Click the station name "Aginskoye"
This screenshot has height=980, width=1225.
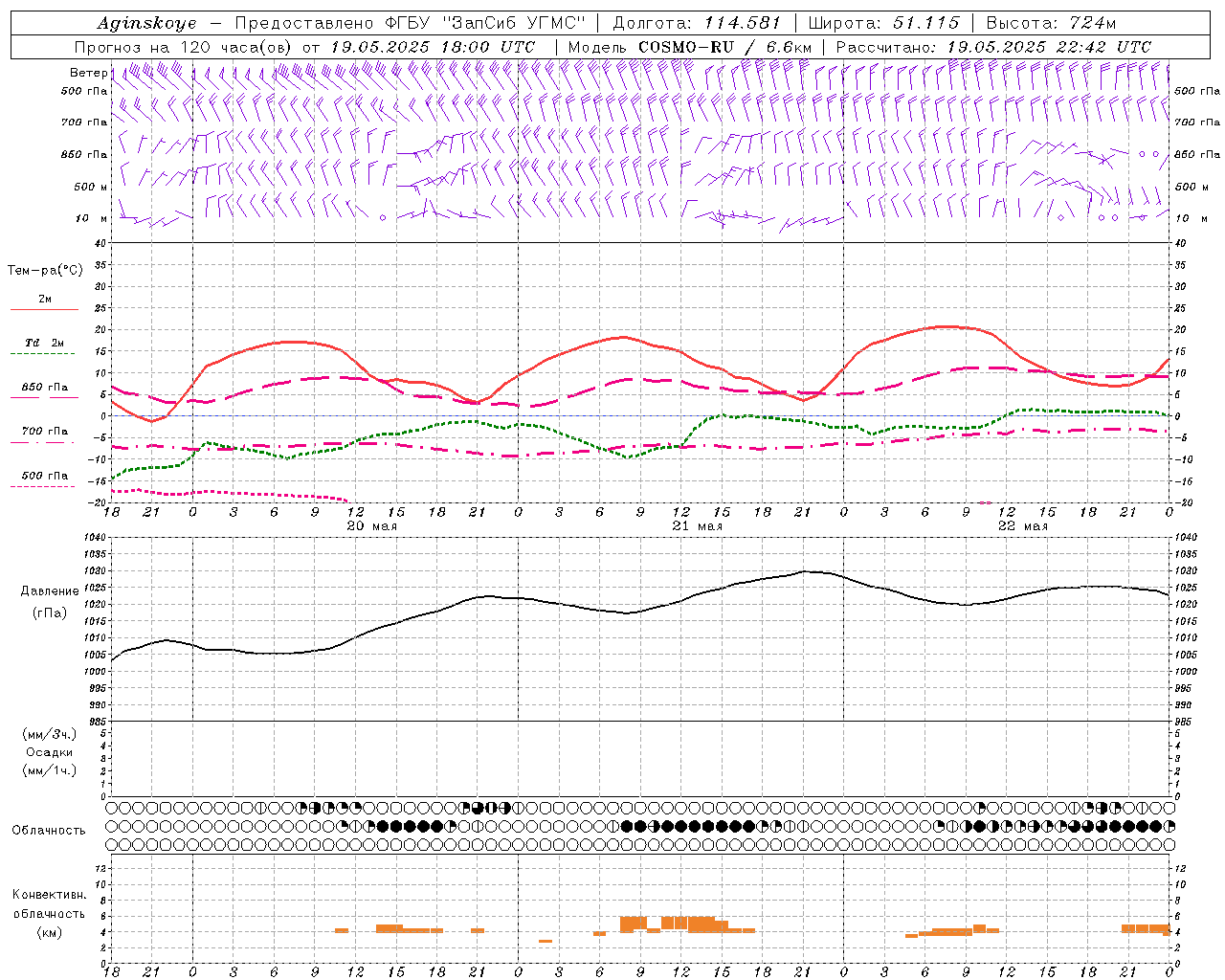[146, 23]
